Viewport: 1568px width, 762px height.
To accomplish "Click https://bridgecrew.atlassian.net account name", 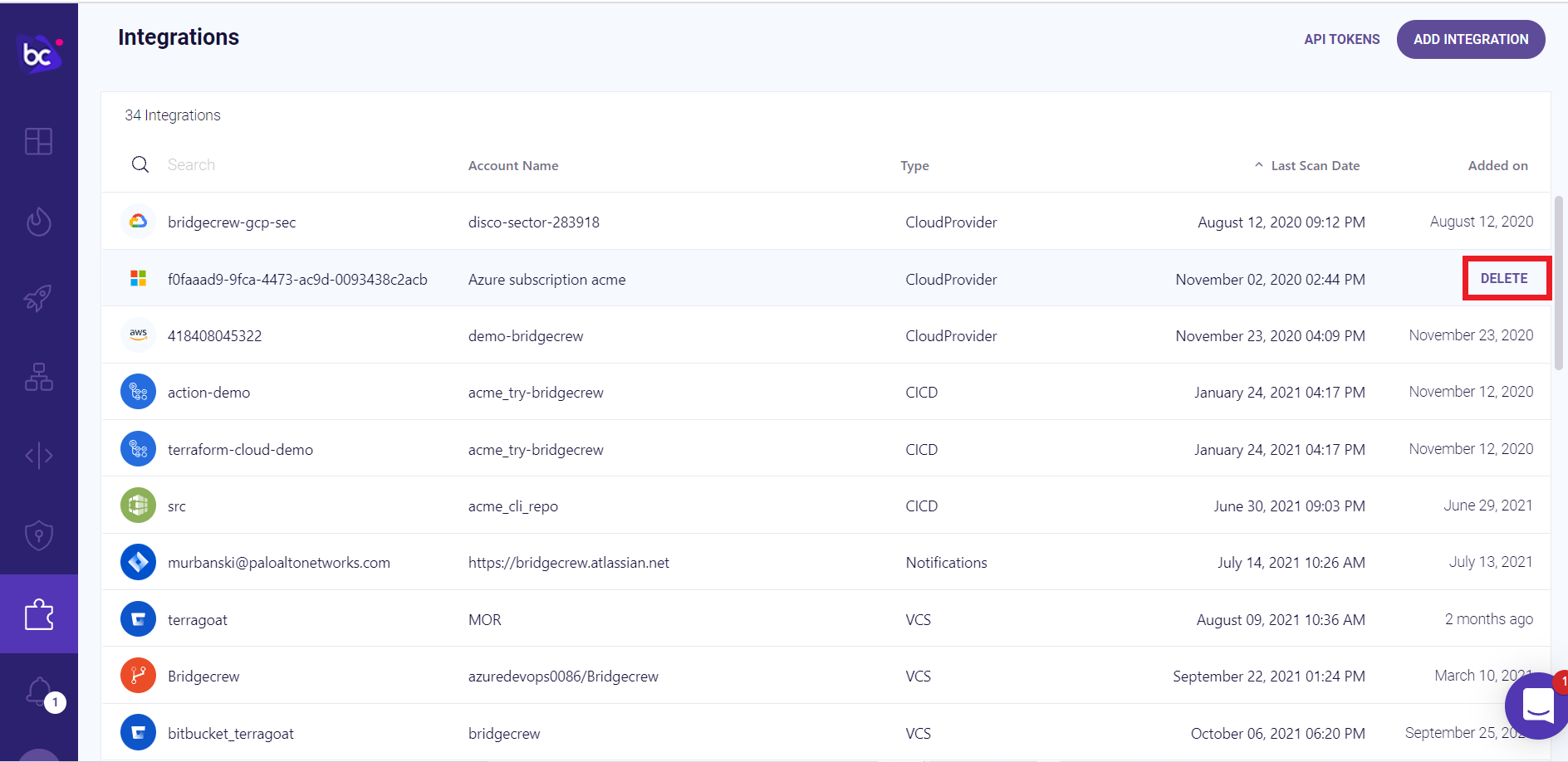I will pyautogui.click(x=568, y=563).
